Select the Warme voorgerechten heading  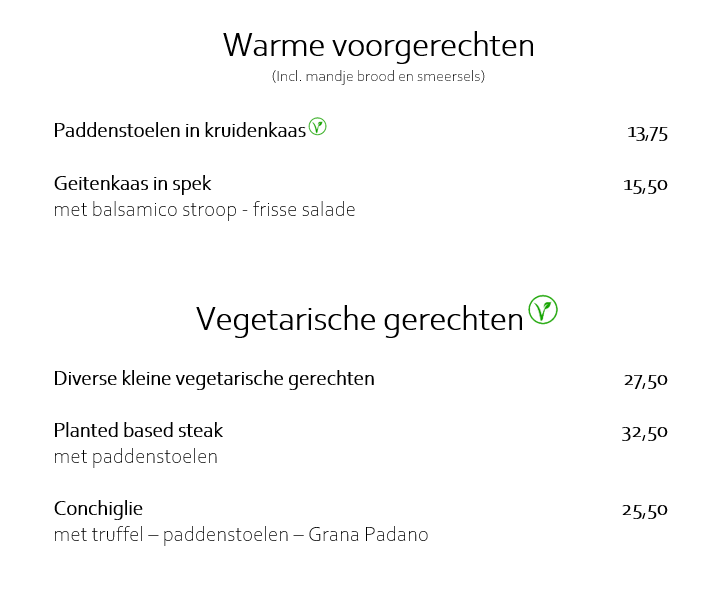click(x=378, y=46)
